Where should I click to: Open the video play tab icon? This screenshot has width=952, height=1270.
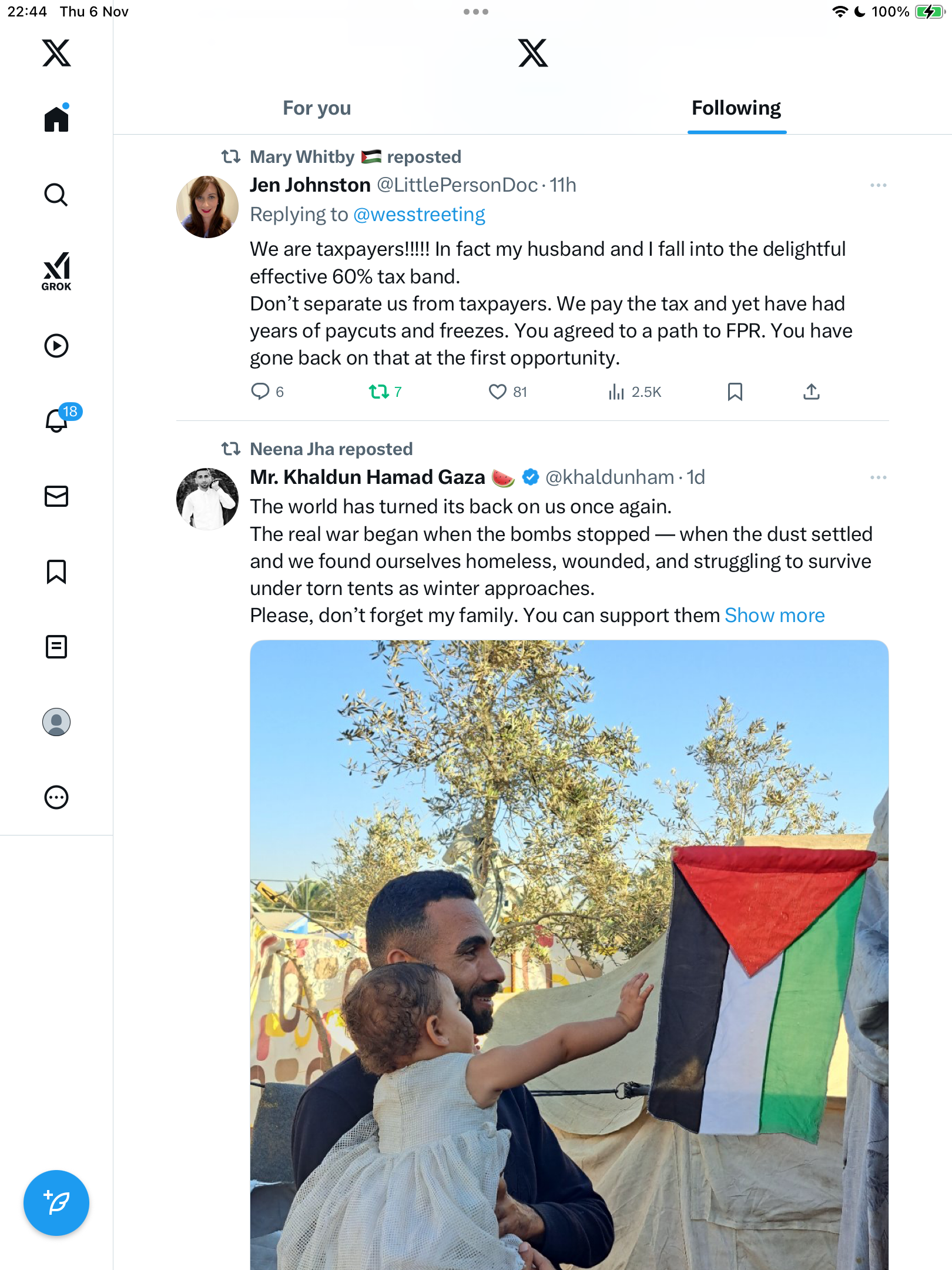pos(56,346)
